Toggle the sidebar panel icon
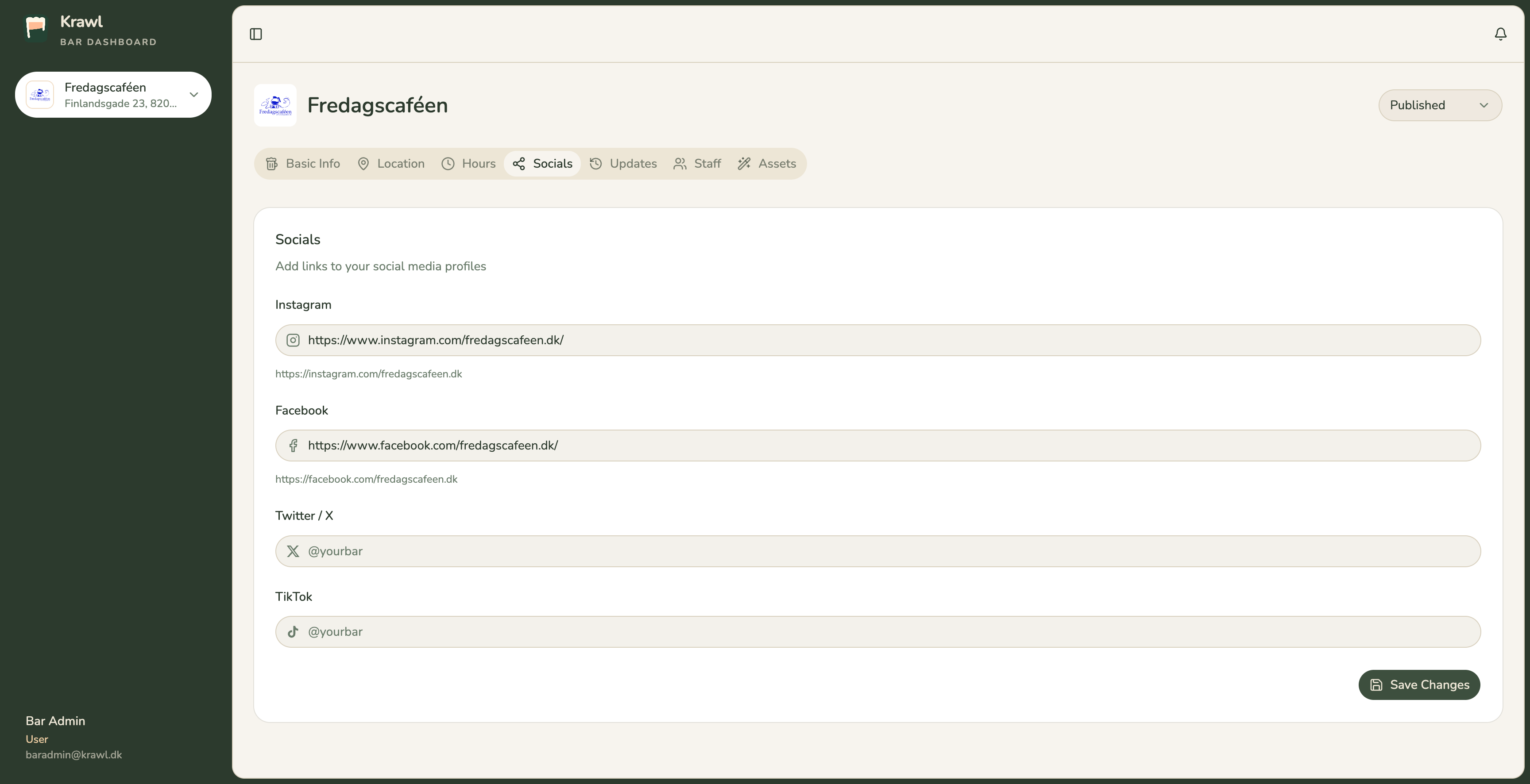This screenshot has height=784, width=1530. pyautogui.click(x=256, y=34)
